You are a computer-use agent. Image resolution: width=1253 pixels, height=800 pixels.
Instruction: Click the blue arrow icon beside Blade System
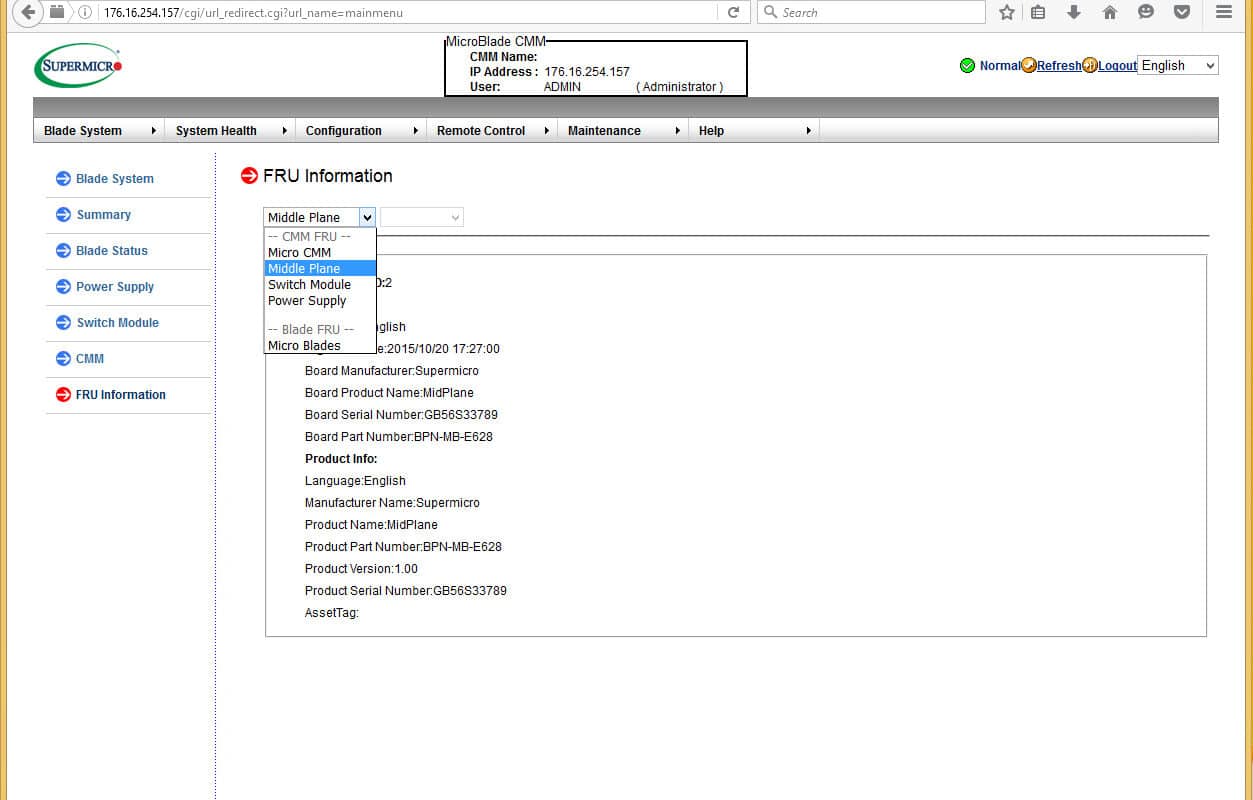click(63, 179)
